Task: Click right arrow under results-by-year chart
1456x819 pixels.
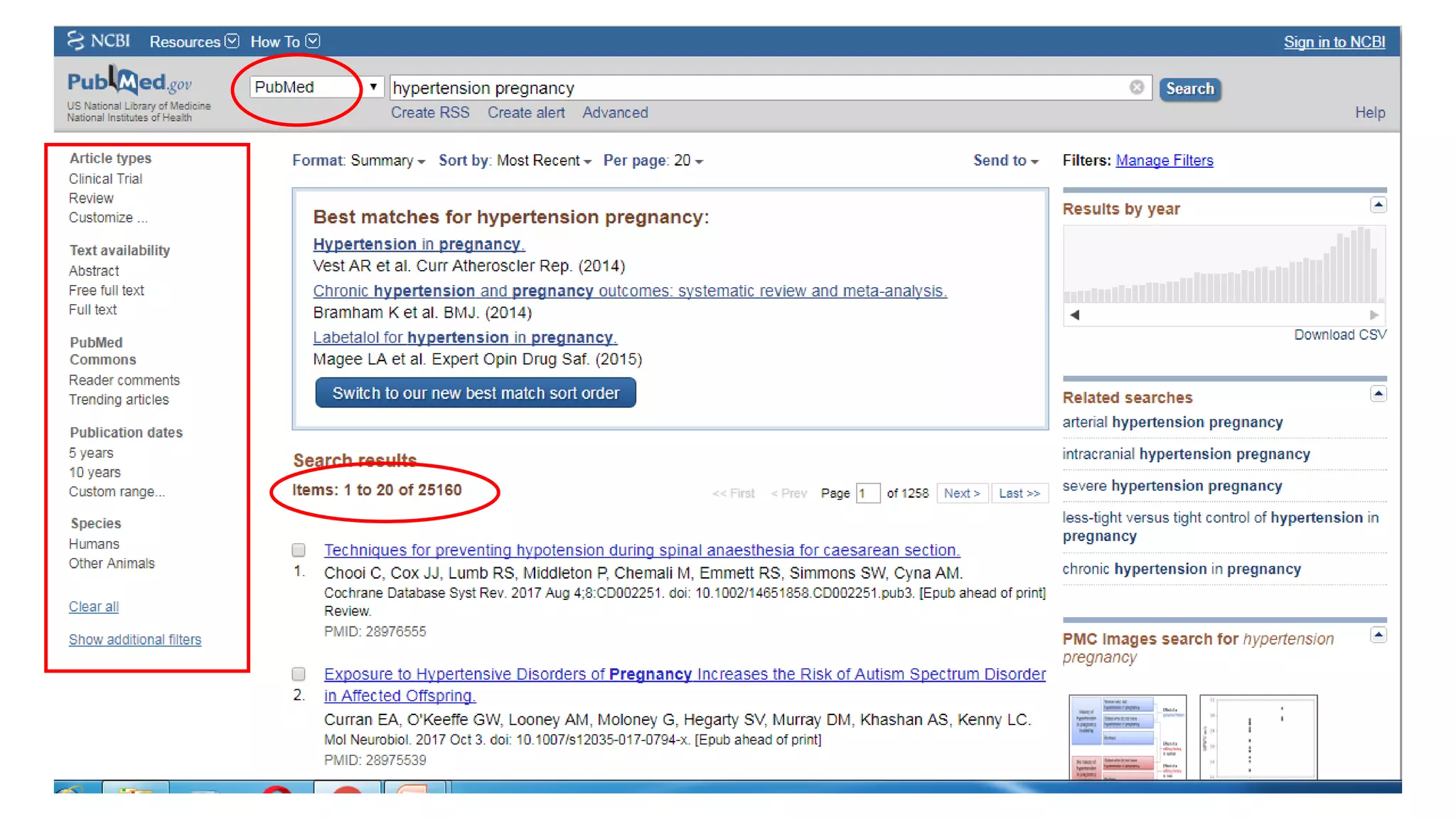Action: tap(1374, 315)
